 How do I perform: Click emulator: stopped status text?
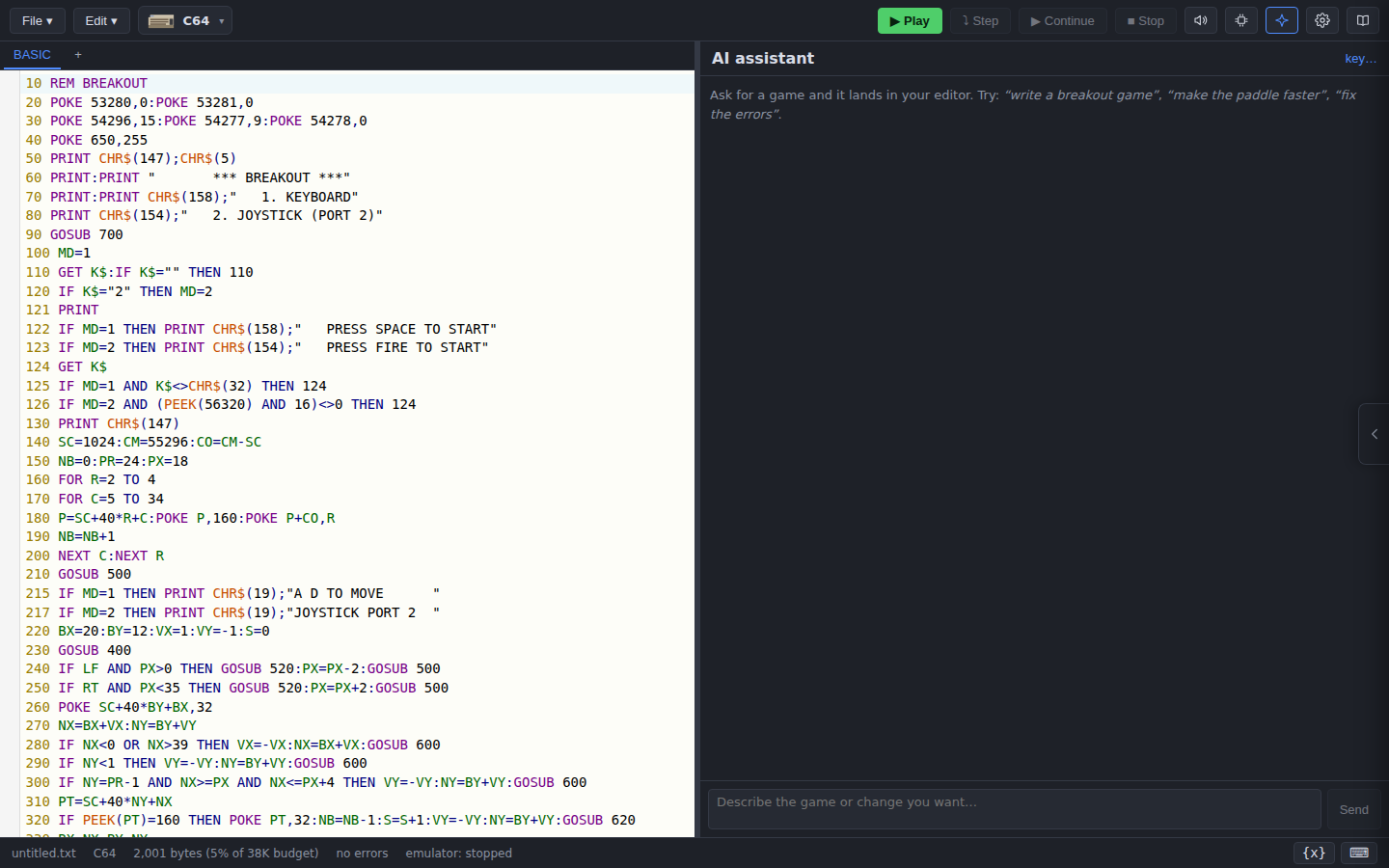click(x=458, y=853)
